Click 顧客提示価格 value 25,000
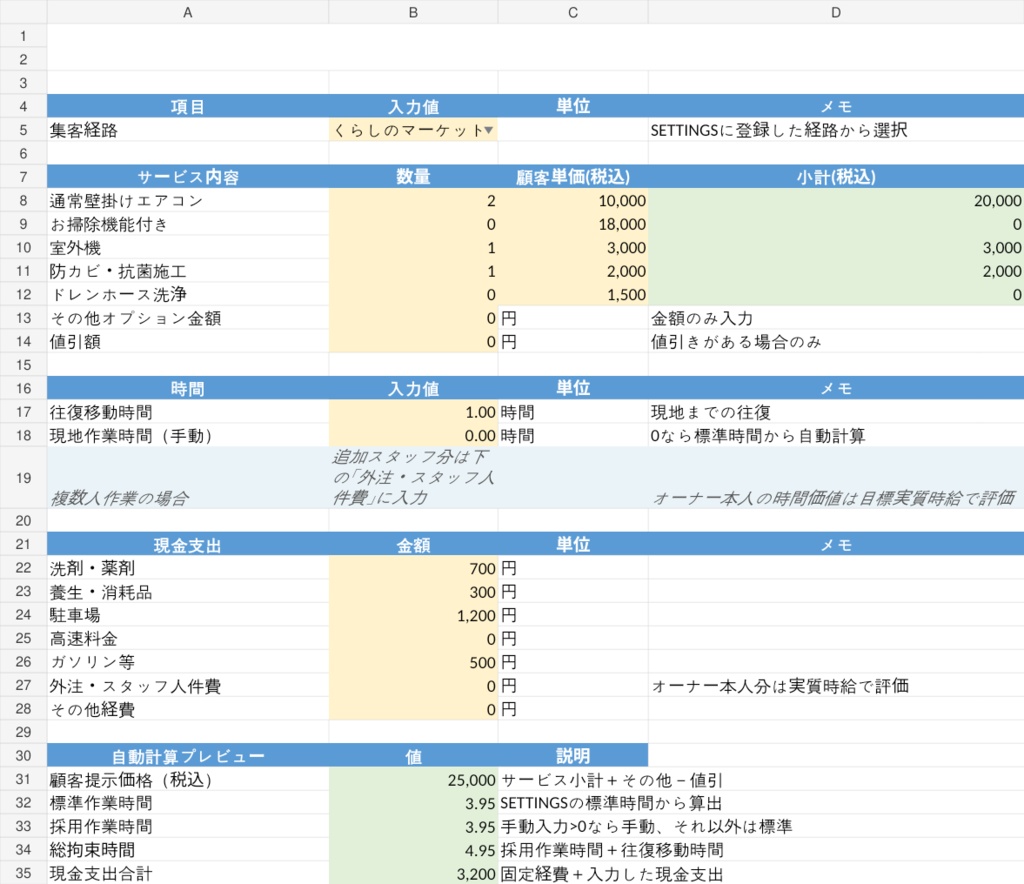1024x884 pixels. (413, 779)
